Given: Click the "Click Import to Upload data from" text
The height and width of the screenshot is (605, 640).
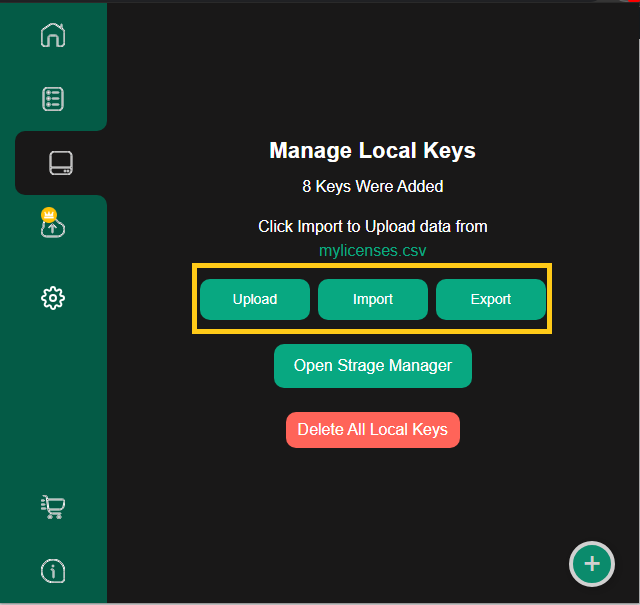Looking at the screenshot, I should [x=372, y=226].
